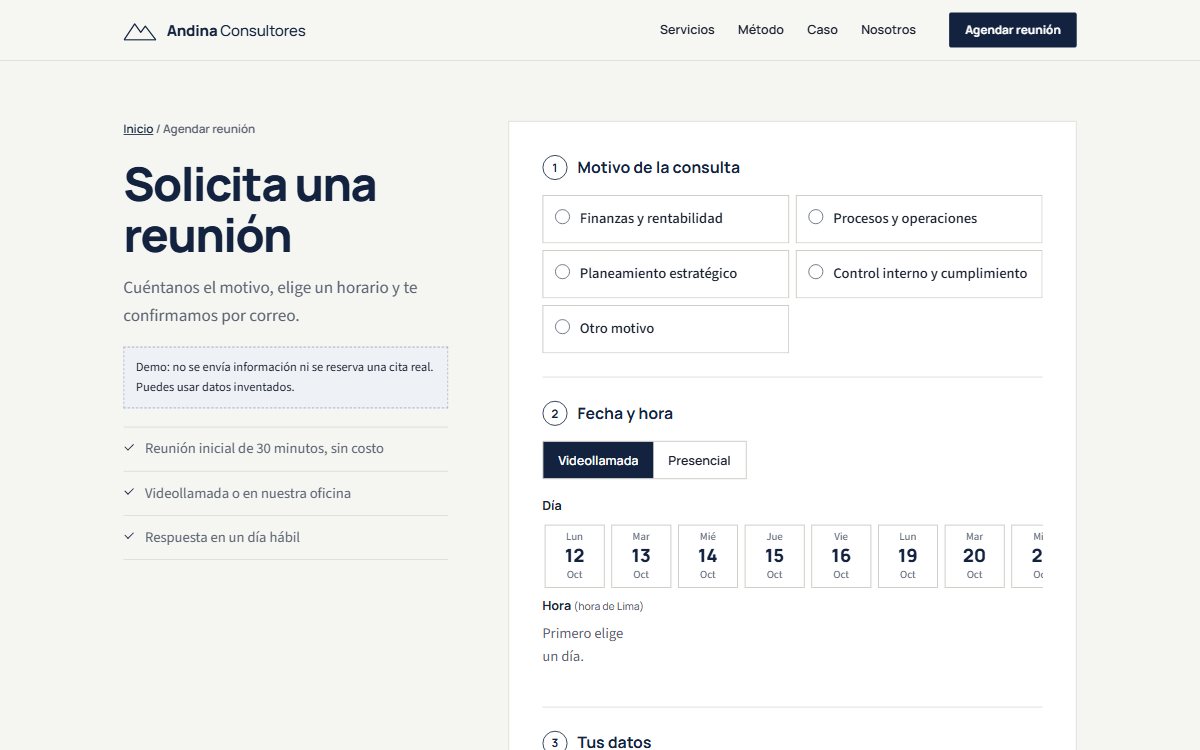Pick Tuesday 13 Oct as the day
The width and height of the screenshot is (1200, 750).
pyautogui.click(x=641, y=556)
